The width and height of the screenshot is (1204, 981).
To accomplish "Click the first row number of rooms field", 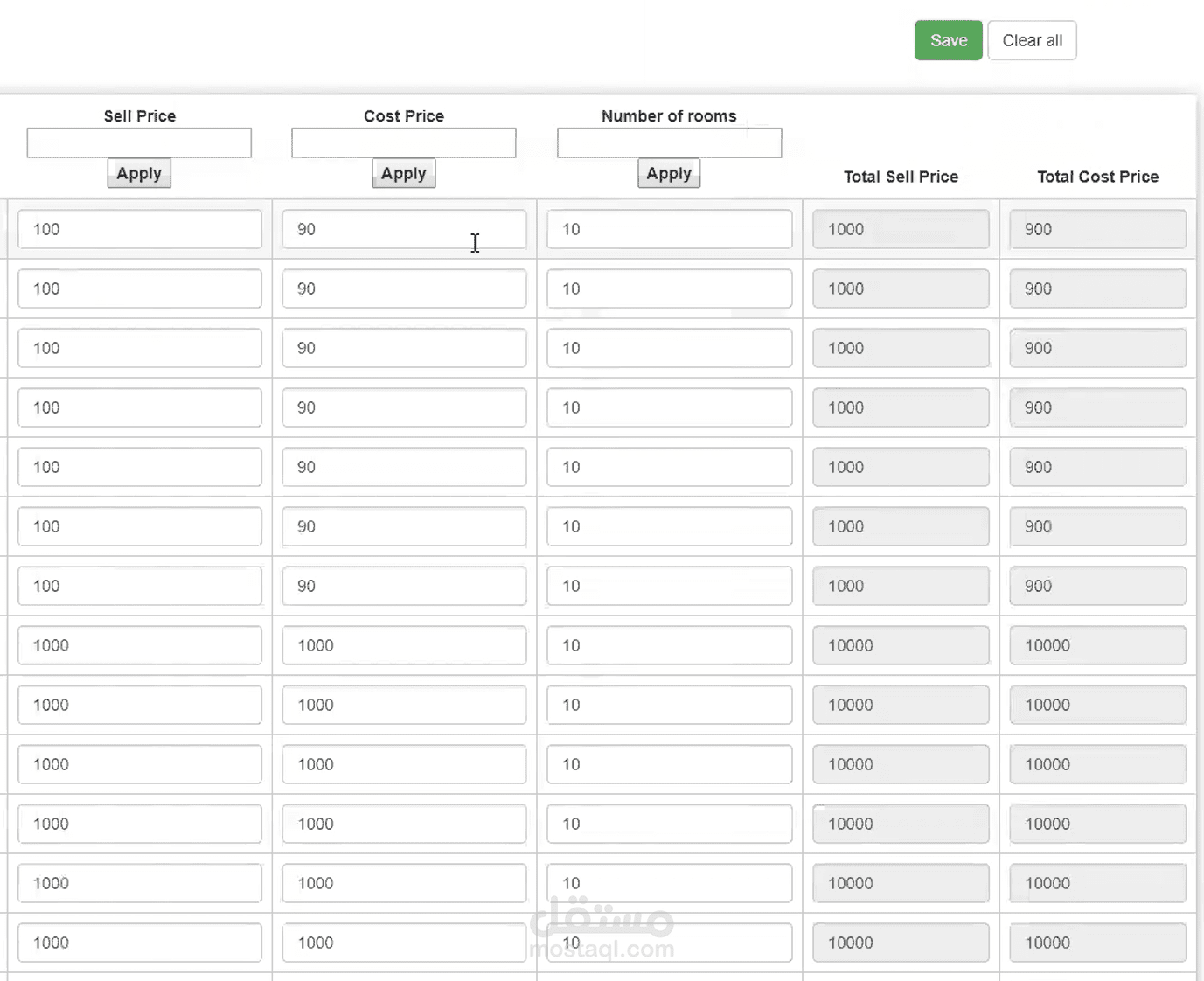I will pos(669,229).
